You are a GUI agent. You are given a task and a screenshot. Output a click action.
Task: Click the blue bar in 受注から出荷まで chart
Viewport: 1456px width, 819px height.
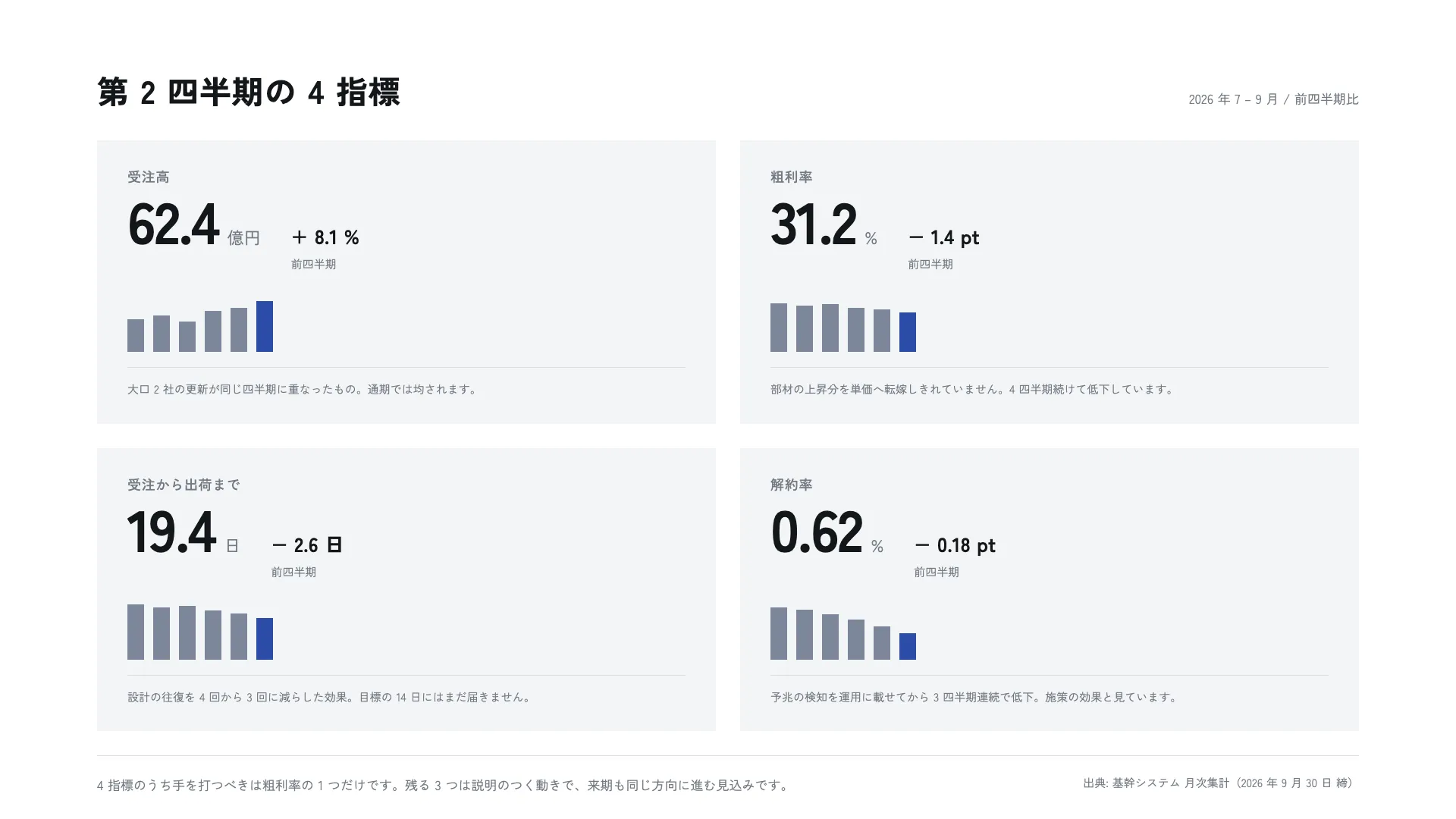265,639
